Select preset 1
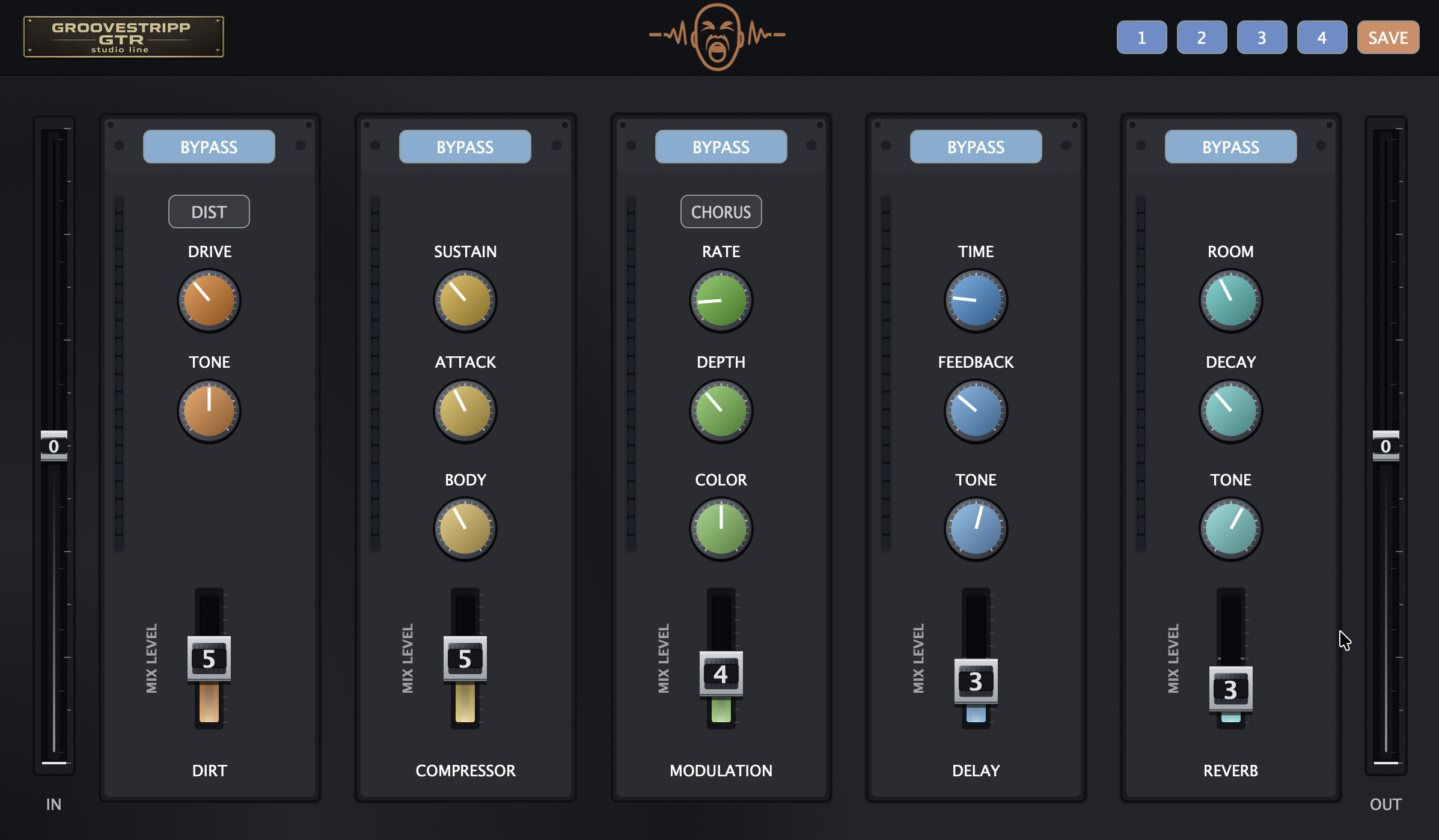Image resolution: width=1439 pixels, height=840 pixels. pos(1141,37)
